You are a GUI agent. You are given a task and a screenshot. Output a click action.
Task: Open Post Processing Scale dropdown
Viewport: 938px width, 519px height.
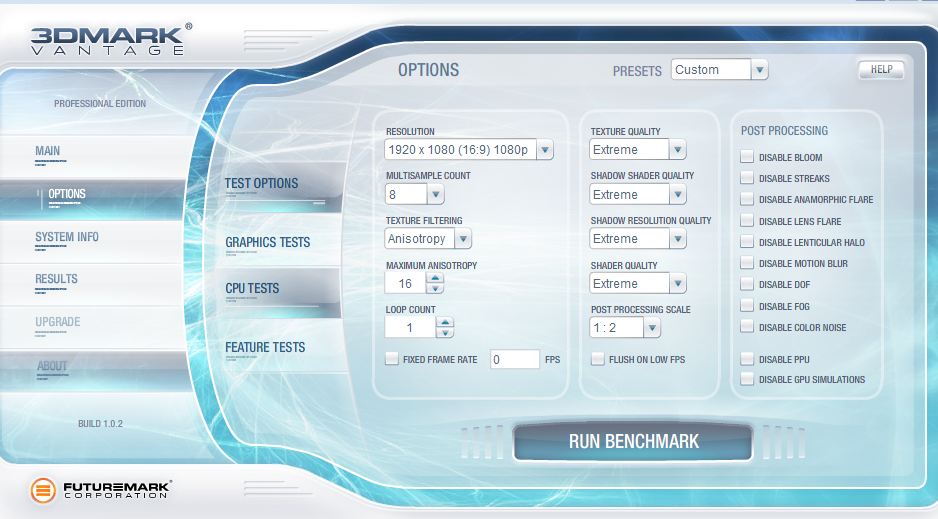point(651,328)
